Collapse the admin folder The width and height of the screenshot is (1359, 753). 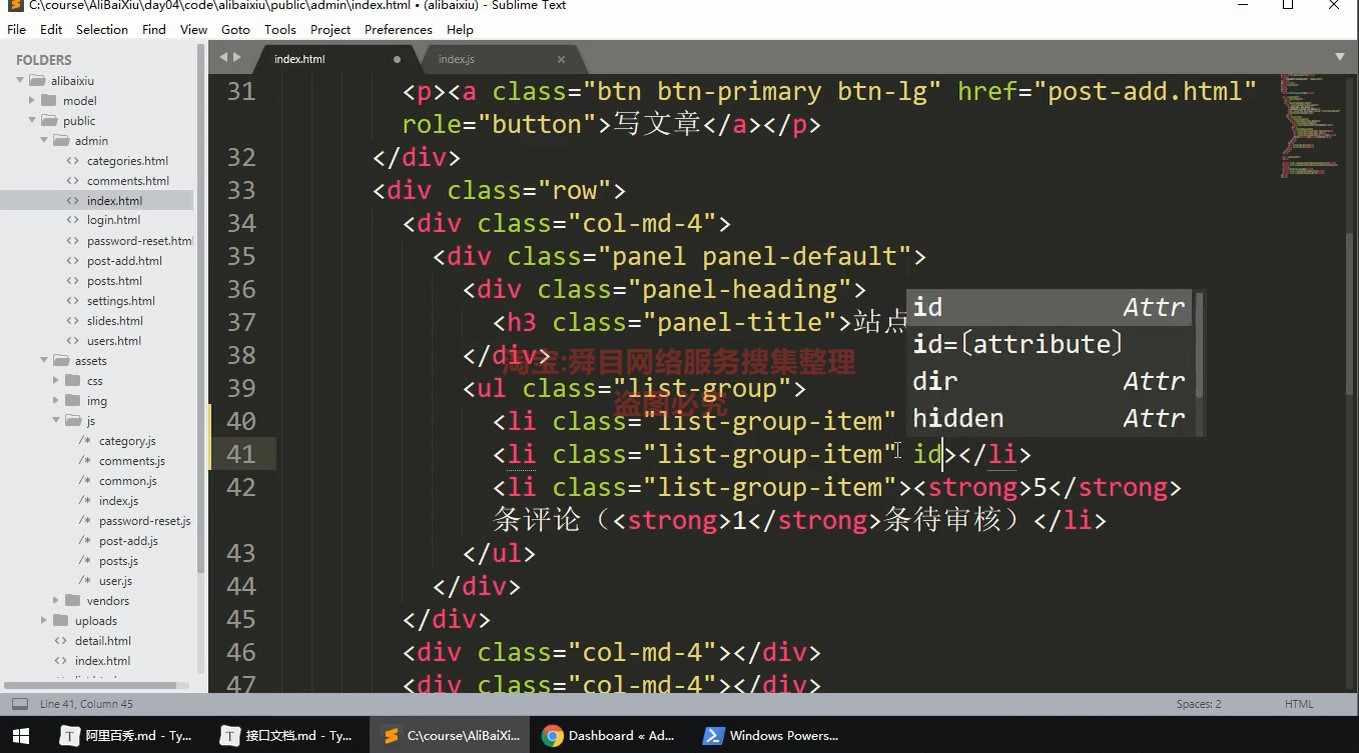pyautogui.click(x=44, y=140)
